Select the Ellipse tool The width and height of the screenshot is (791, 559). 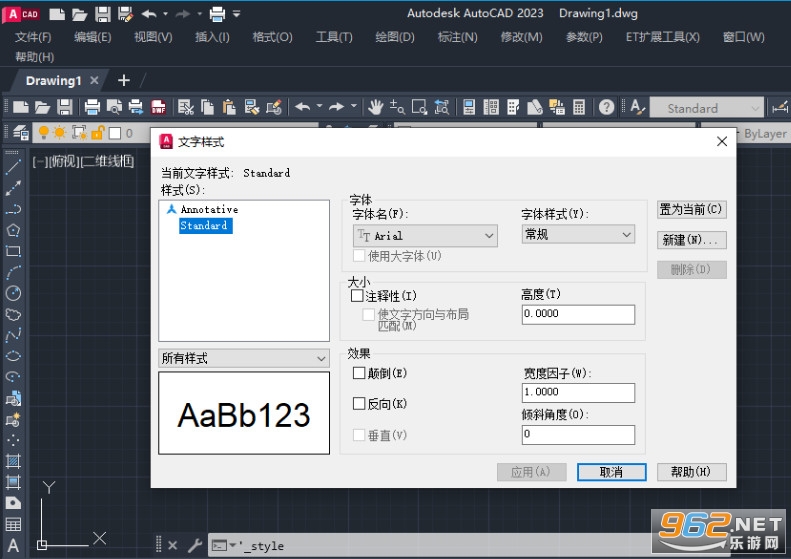coord(13,356)
